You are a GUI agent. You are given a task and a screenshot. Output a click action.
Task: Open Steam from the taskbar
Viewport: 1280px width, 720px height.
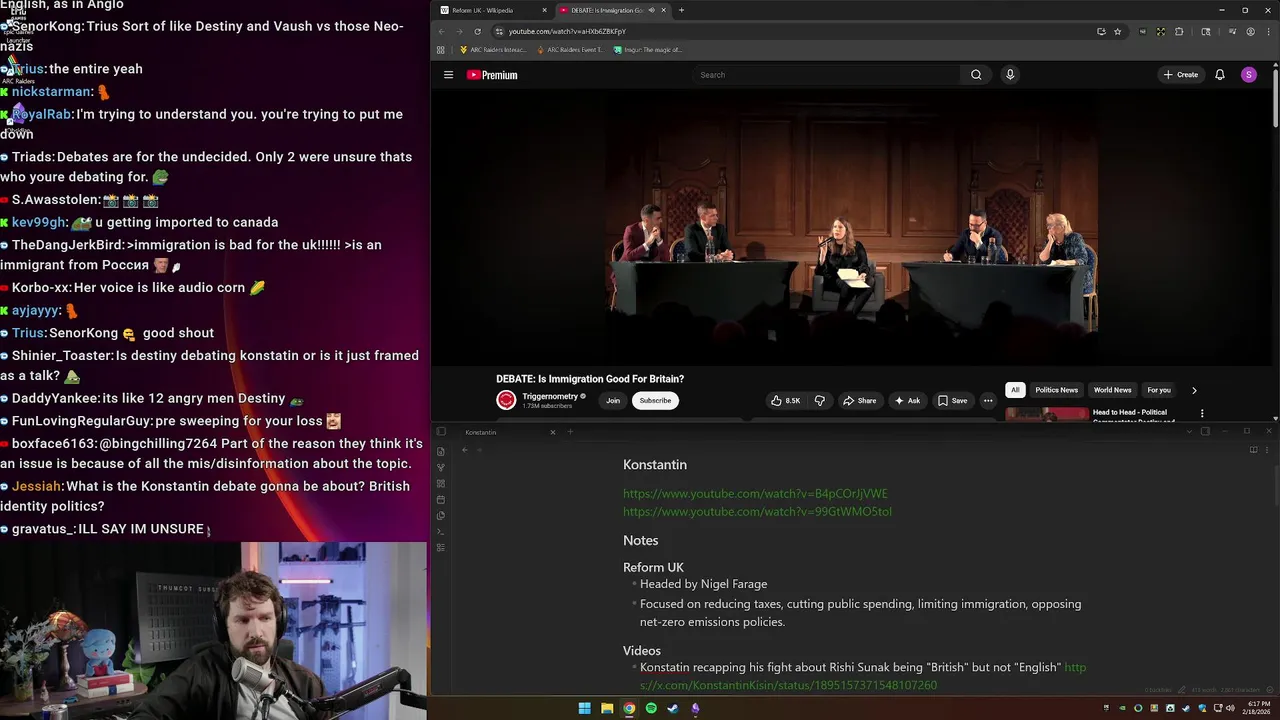673,708
